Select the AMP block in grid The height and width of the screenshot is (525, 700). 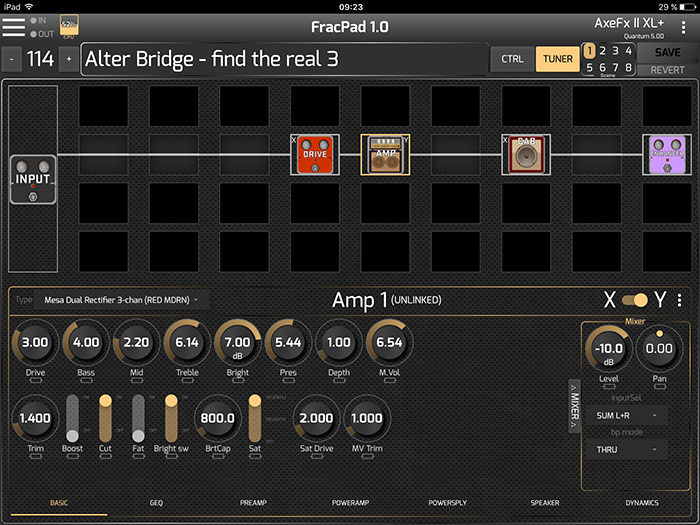385,154
